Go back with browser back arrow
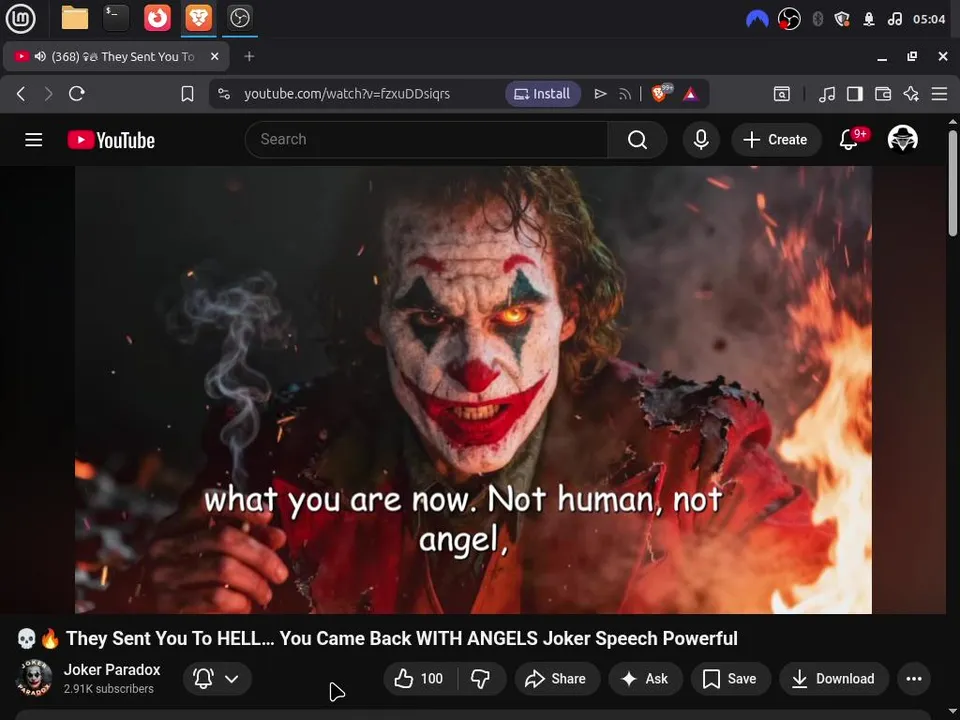The width and height of the screenshot is (960, 720). coord(21,94)
